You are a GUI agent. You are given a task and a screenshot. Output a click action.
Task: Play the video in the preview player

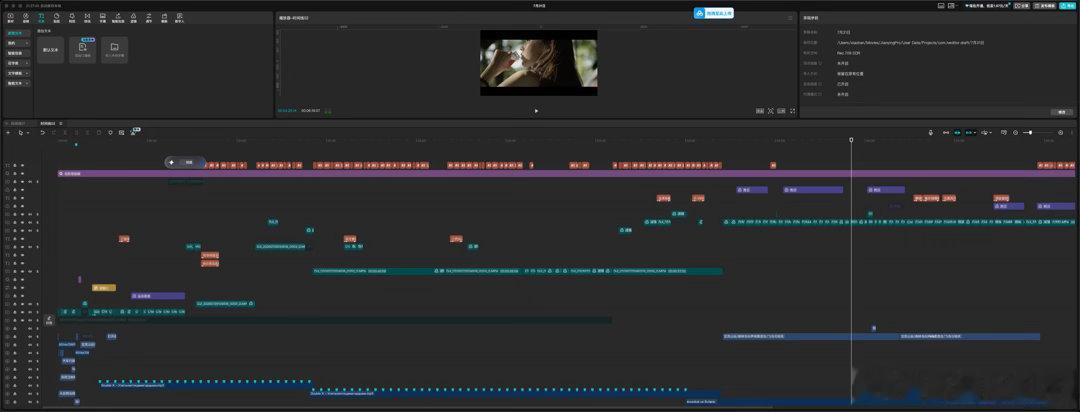(537, 111)
